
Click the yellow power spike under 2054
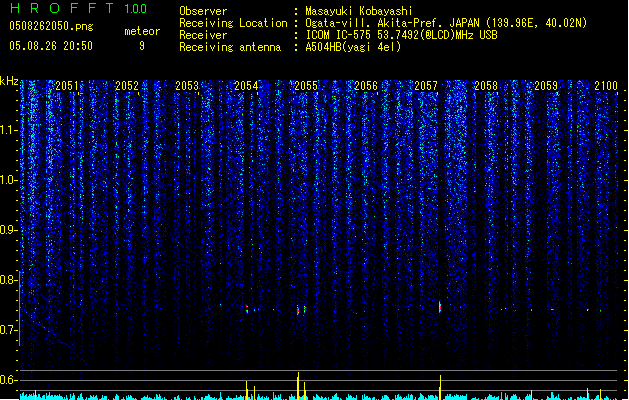tap(247, 390)
